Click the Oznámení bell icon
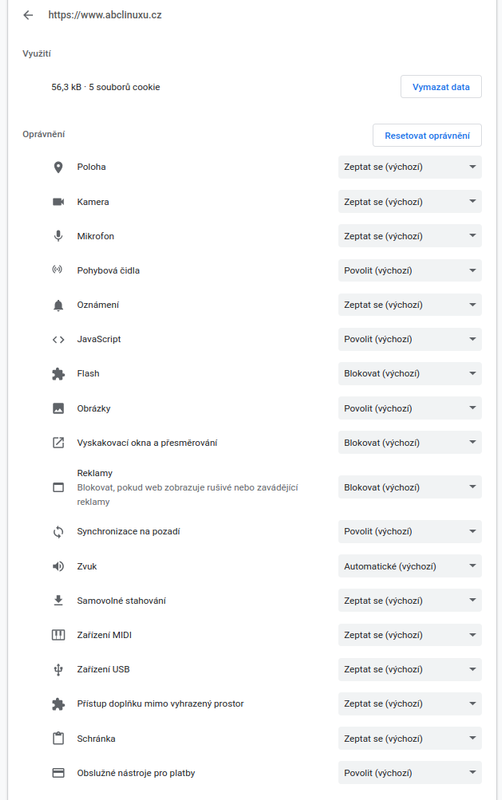502x800 pixels. tap(58, 305)
